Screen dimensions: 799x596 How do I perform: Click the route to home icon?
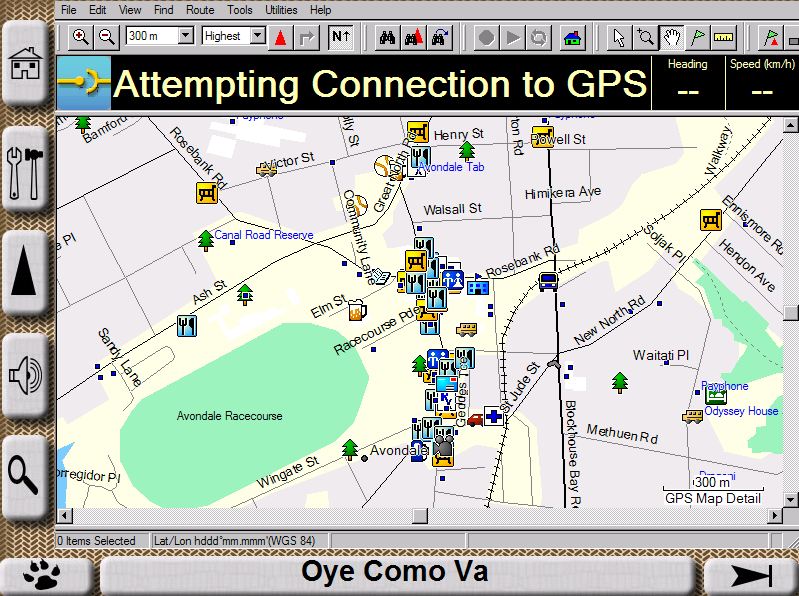click(x=572, y=37)
